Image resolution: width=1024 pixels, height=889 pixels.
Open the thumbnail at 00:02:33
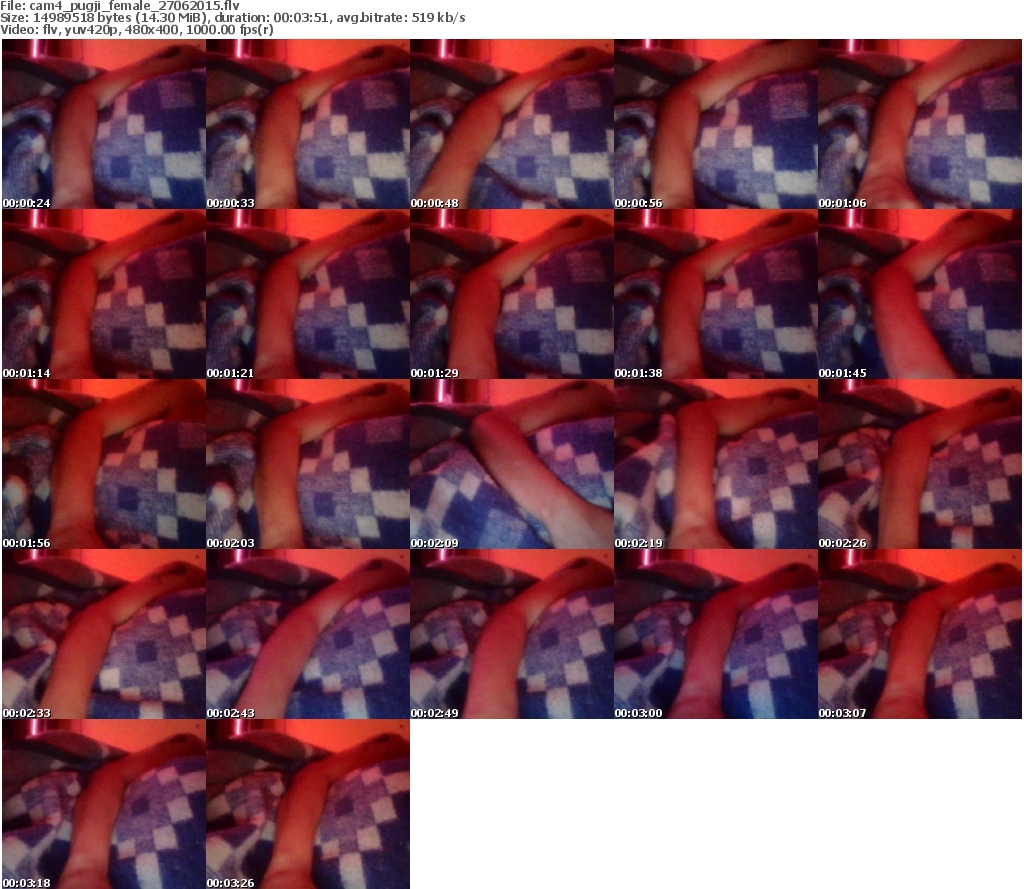pos(104,634)
